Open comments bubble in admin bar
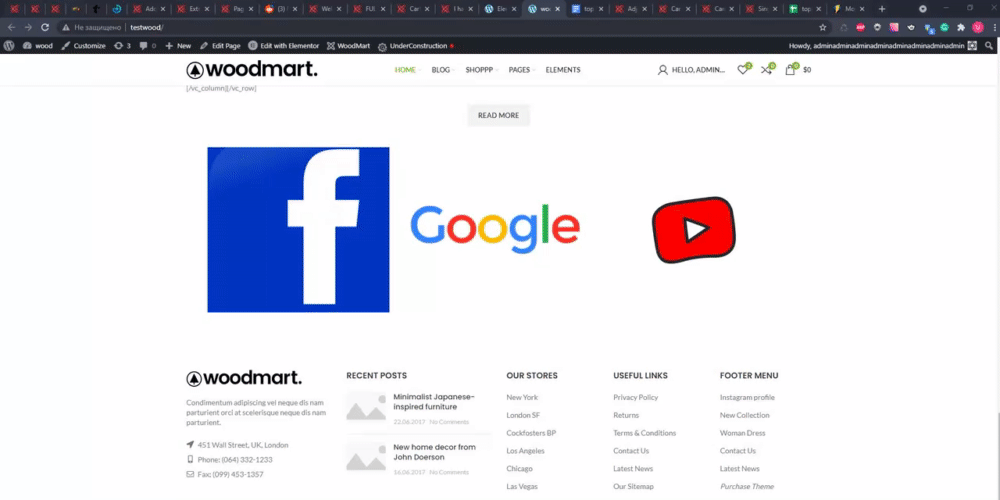Image resolution: width=1000 pixels, height=500 pixels. point(147,46)
